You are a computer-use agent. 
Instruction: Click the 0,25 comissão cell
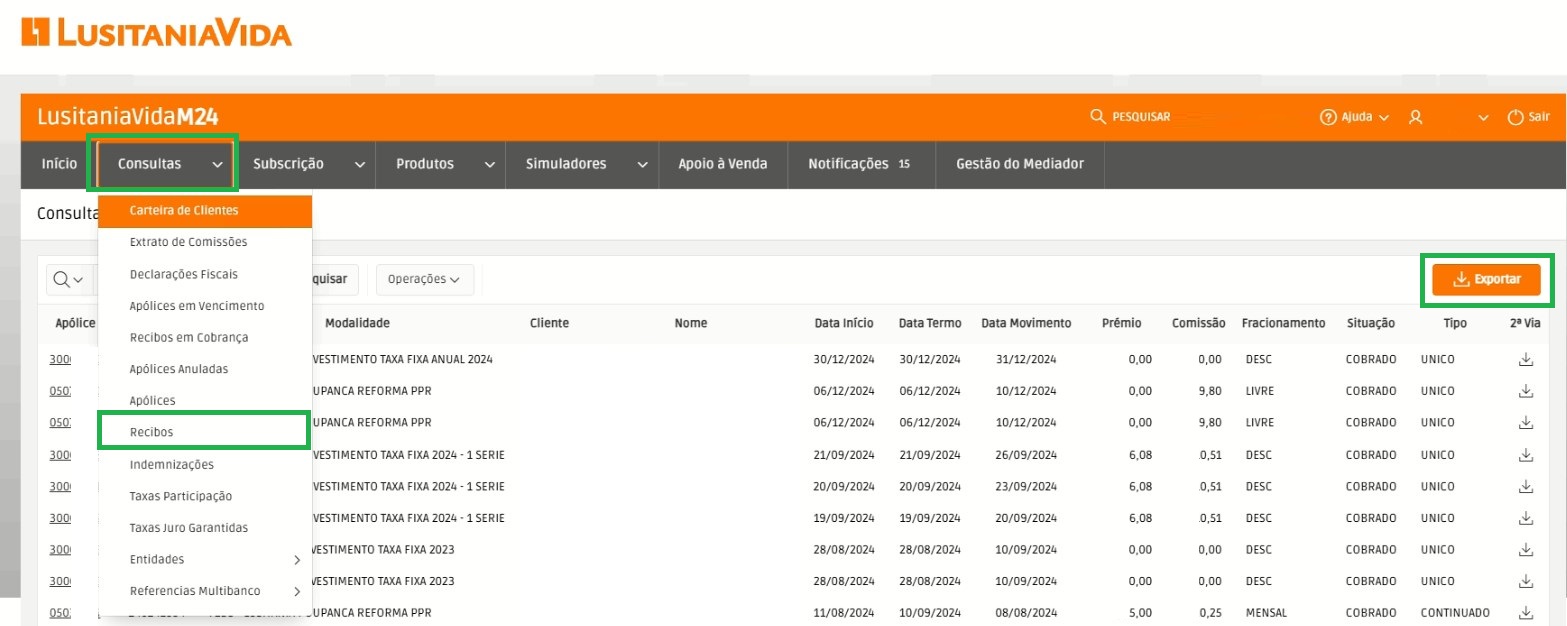1210,612
